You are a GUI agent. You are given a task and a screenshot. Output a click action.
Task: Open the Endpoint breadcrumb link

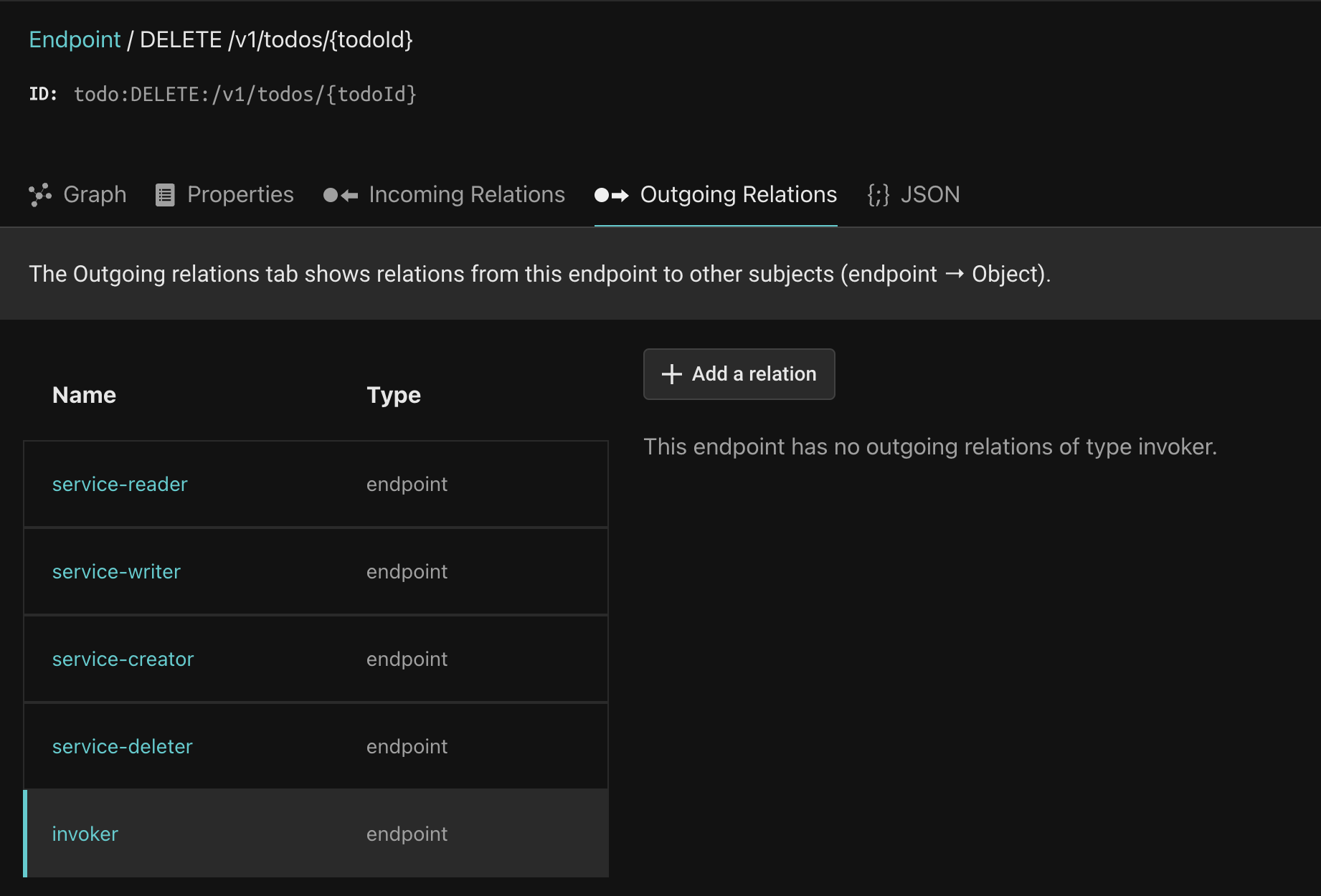click(x=75, y=39)
